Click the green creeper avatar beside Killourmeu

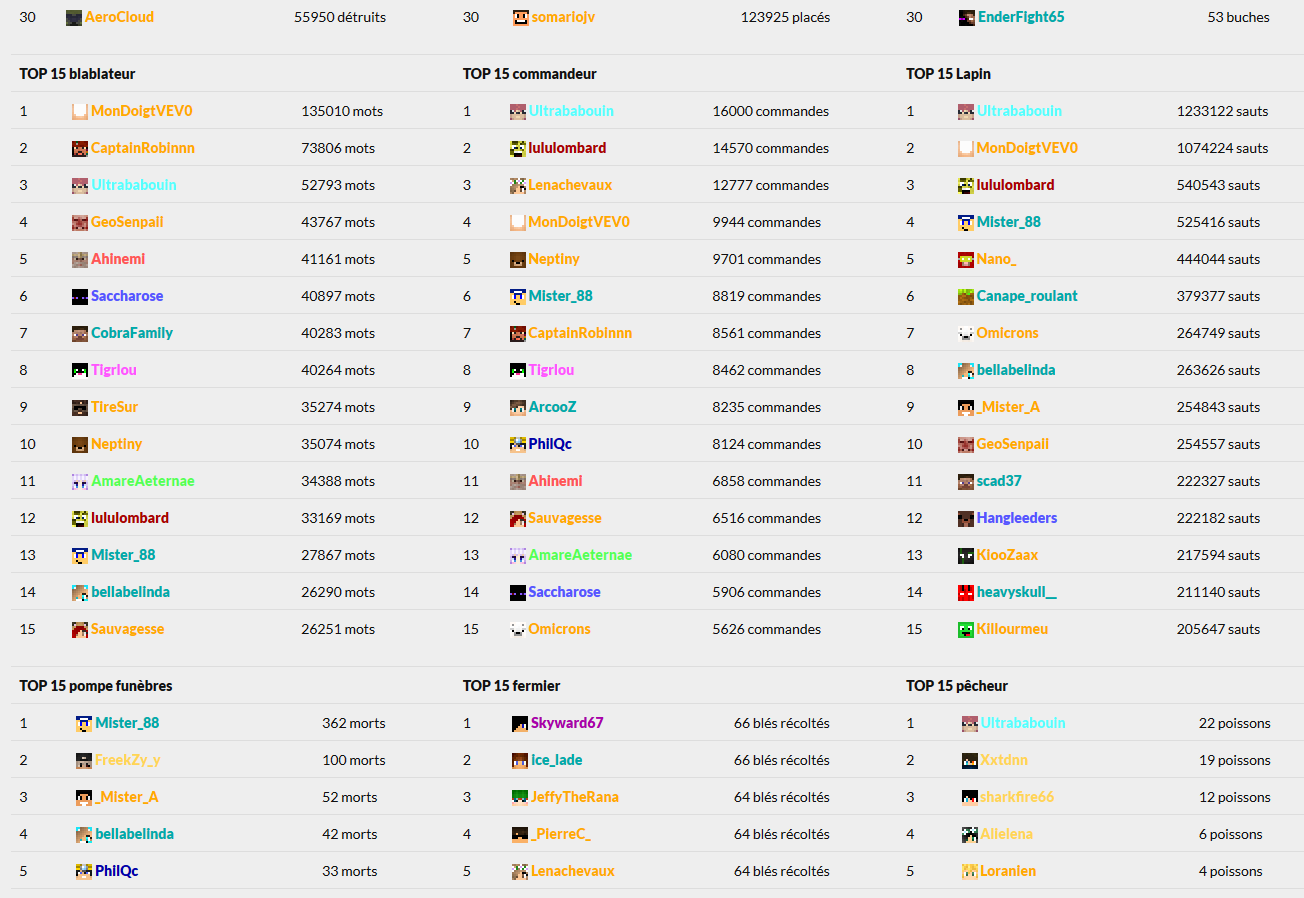(x=966, y=629)
